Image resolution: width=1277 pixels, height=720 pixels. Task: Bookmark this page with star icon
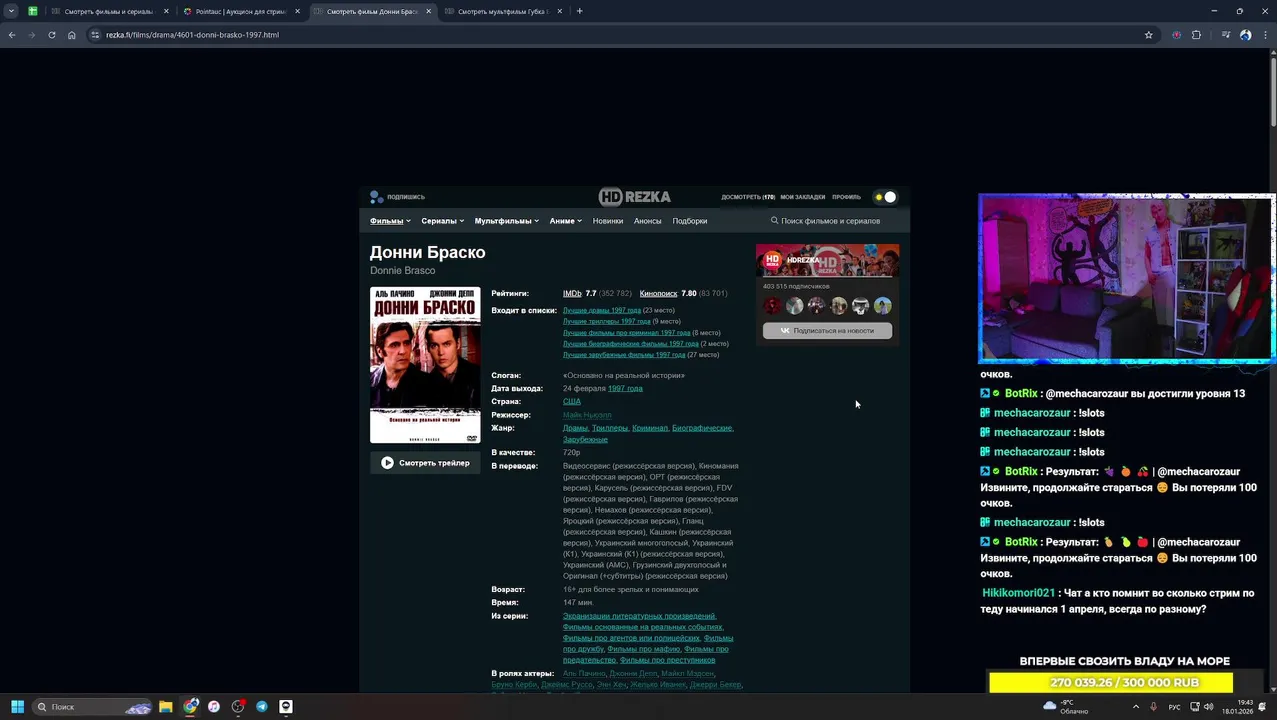(1148, 35)
